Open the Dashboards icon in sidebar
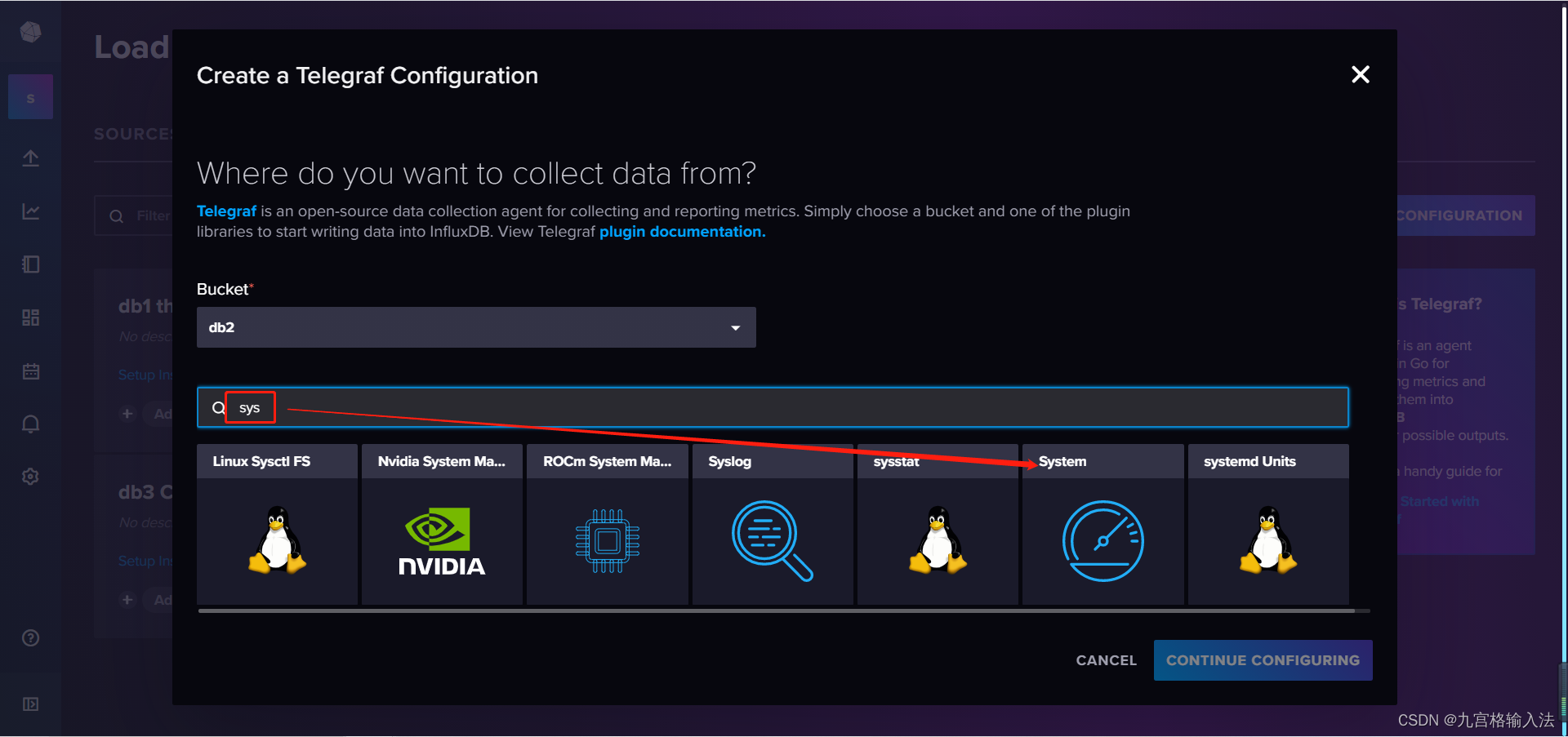This screenshot has width=1568, height=737. coord(30,317)
